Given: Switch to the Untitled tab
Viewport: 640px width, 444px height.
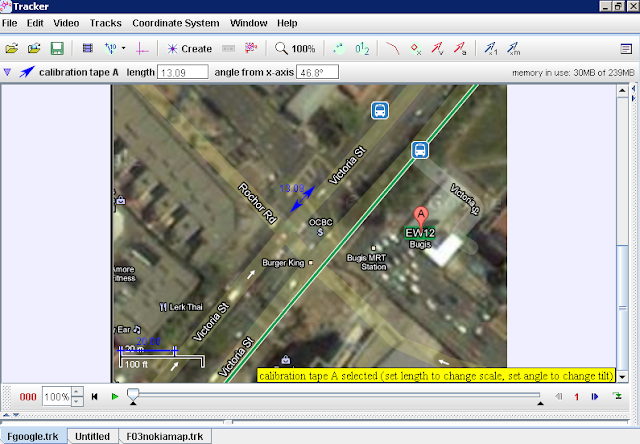Looking at the screenshot, I should tap(93, 436).
